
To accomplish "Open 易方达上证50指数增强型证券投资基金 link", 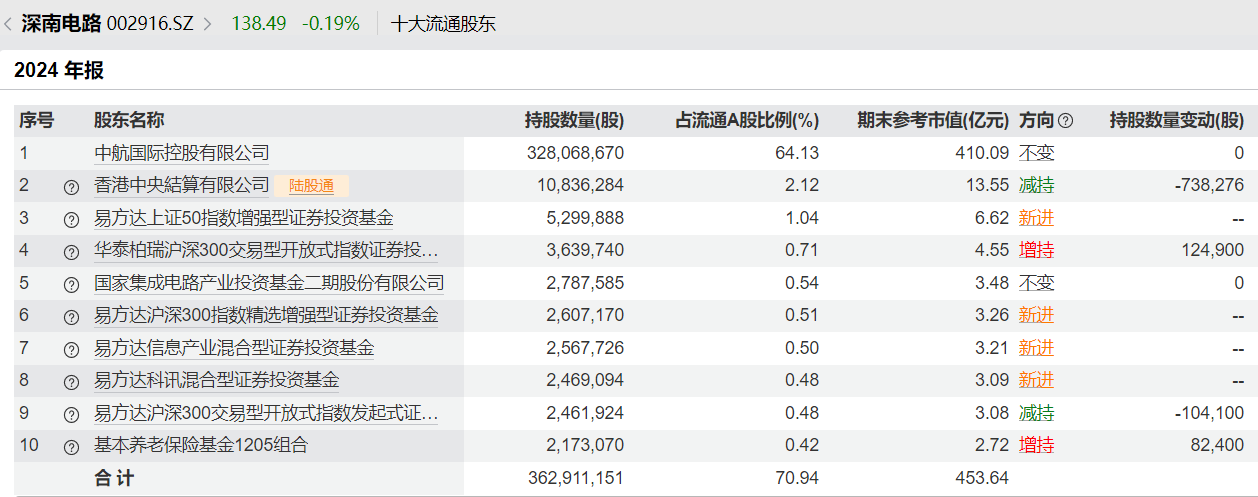I will (x=244, y=218).
